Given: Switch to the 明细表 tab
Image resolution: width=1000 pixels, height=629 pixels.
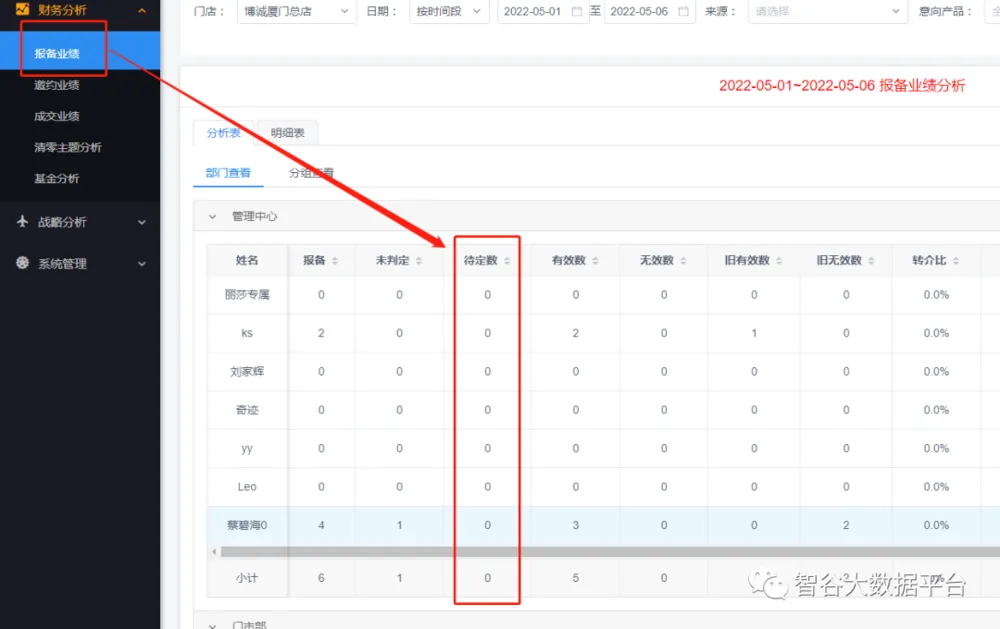Looking at the screenshot, I should pos(287,133).
